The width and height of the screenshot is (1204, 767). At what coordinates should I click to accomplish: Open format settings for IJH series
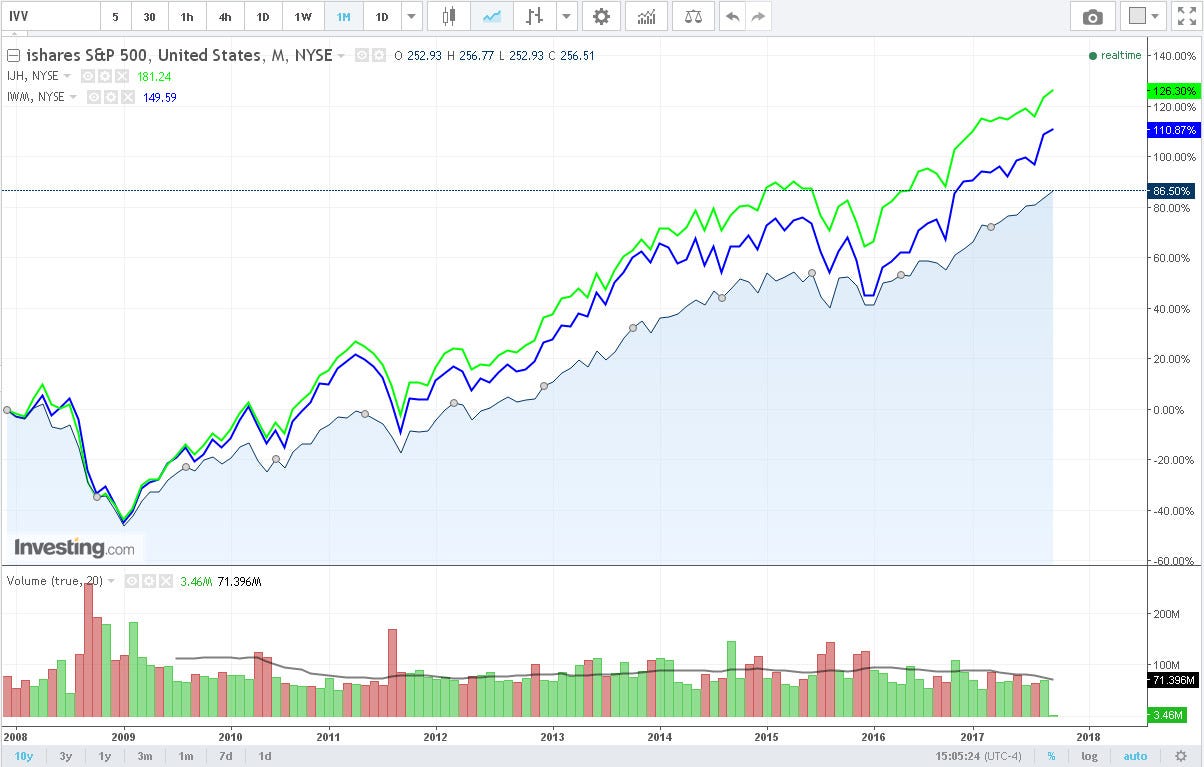click(x=104, y=76)
